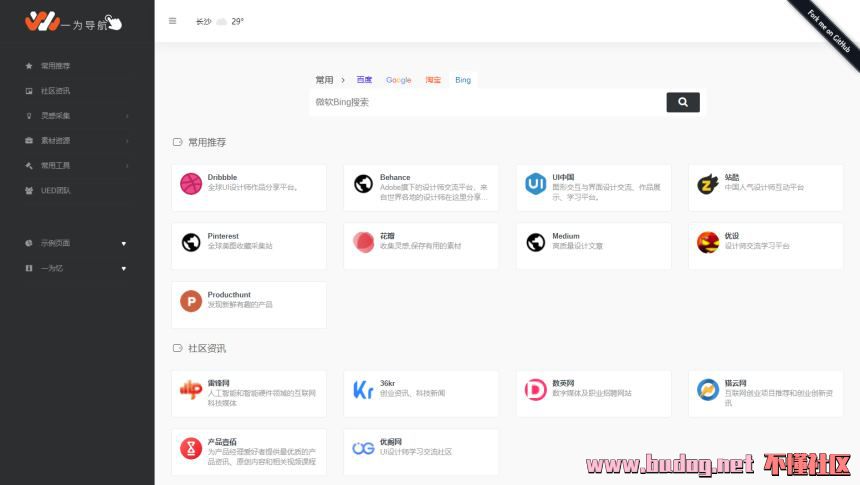Click the tag icon beside 常用推荐 heading

[x=177, y=142]
